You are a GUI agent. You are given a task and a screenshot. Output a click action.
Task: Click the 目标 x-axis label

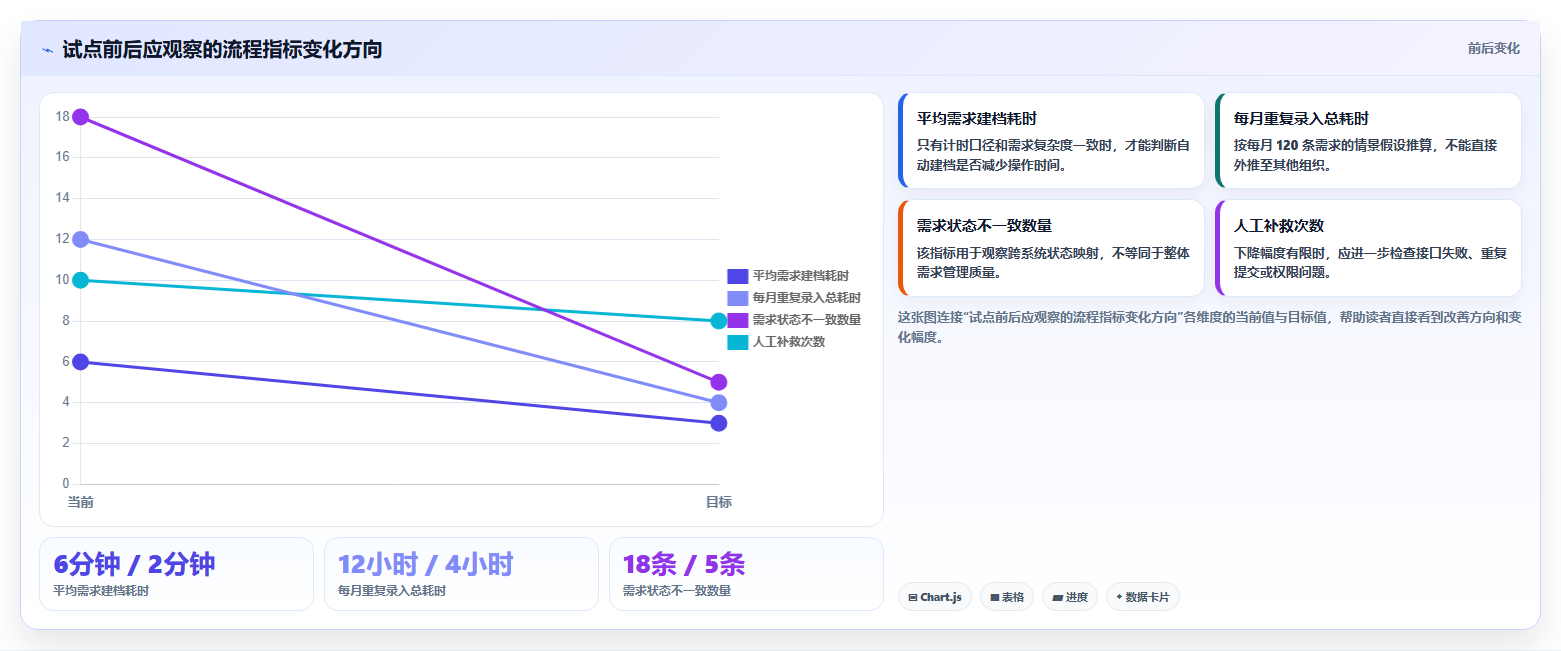[x=719, y=502]
